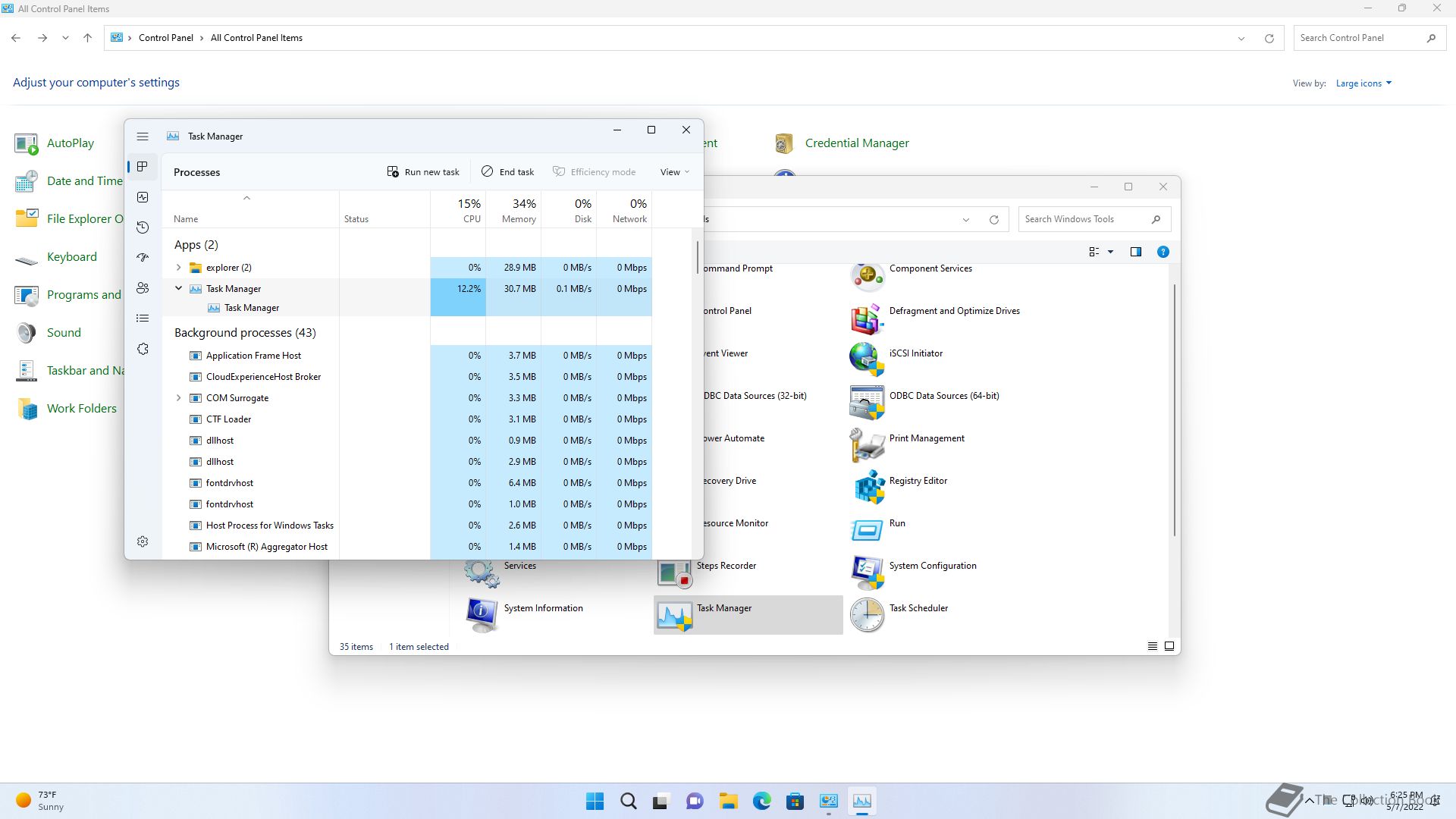Open Credential Manager in Control Panel
This screenshot has height=819, width=1456.
point(842,143)
